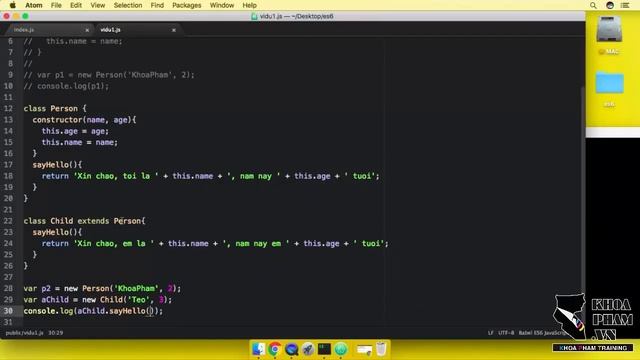Open the green Atom icon in Dock
This screenshot has height=360, width=640.
point(341,349)
